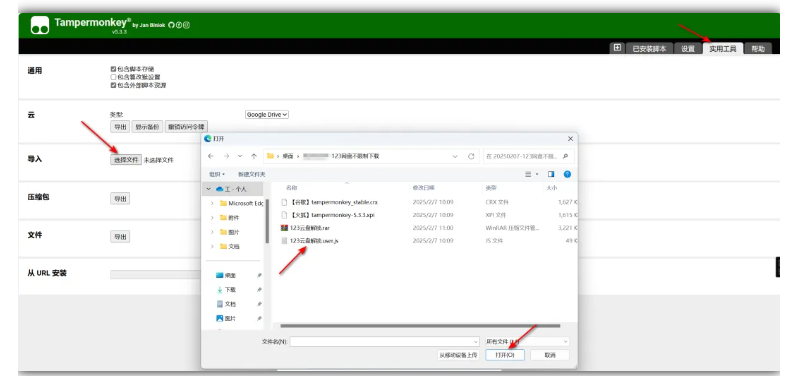Viewport: 789px width, 376px height.
Task: Expand the Microsoft Edge folder node
Action: pyautogui.click(x=212, y=203)
